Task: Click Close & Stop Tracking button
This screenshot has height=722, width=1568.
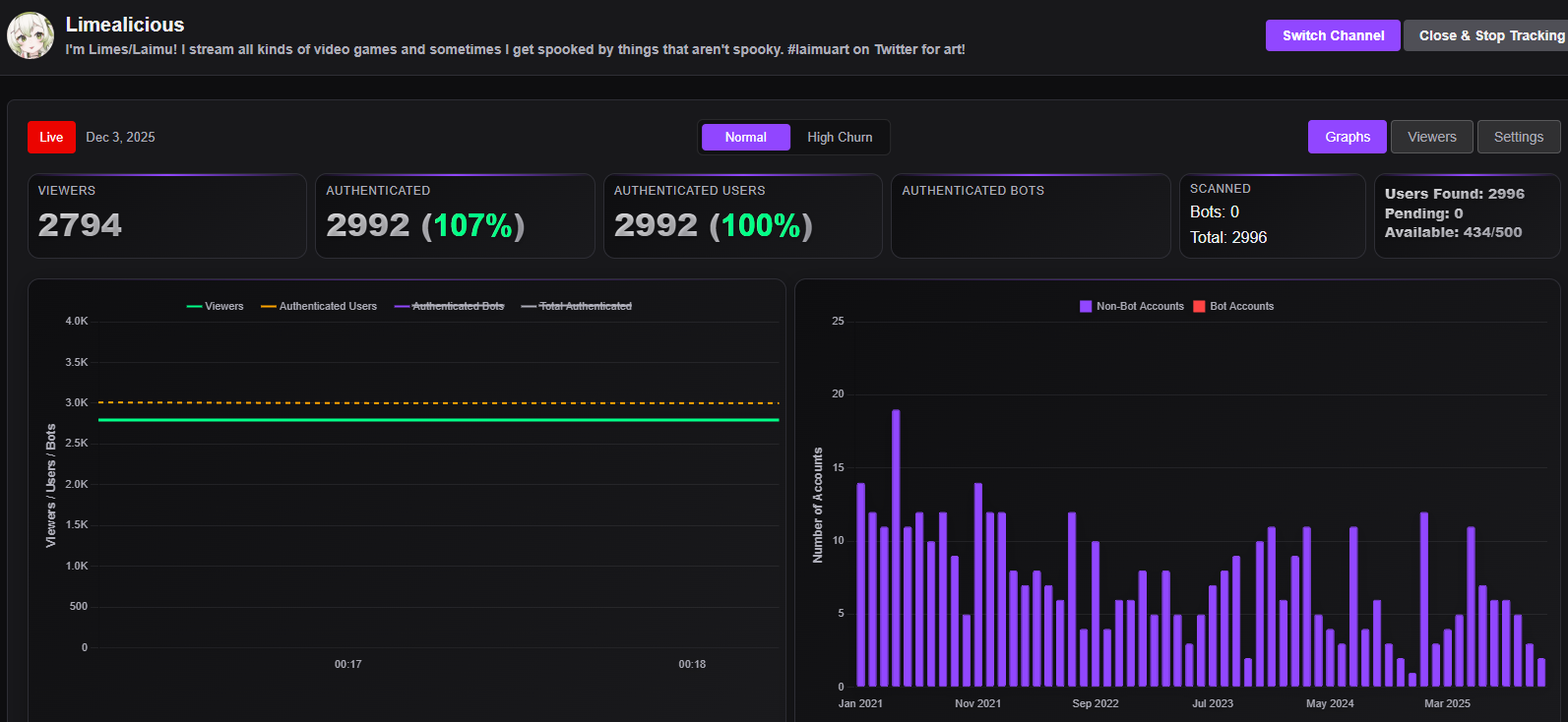Action: tap(1486, 35)
